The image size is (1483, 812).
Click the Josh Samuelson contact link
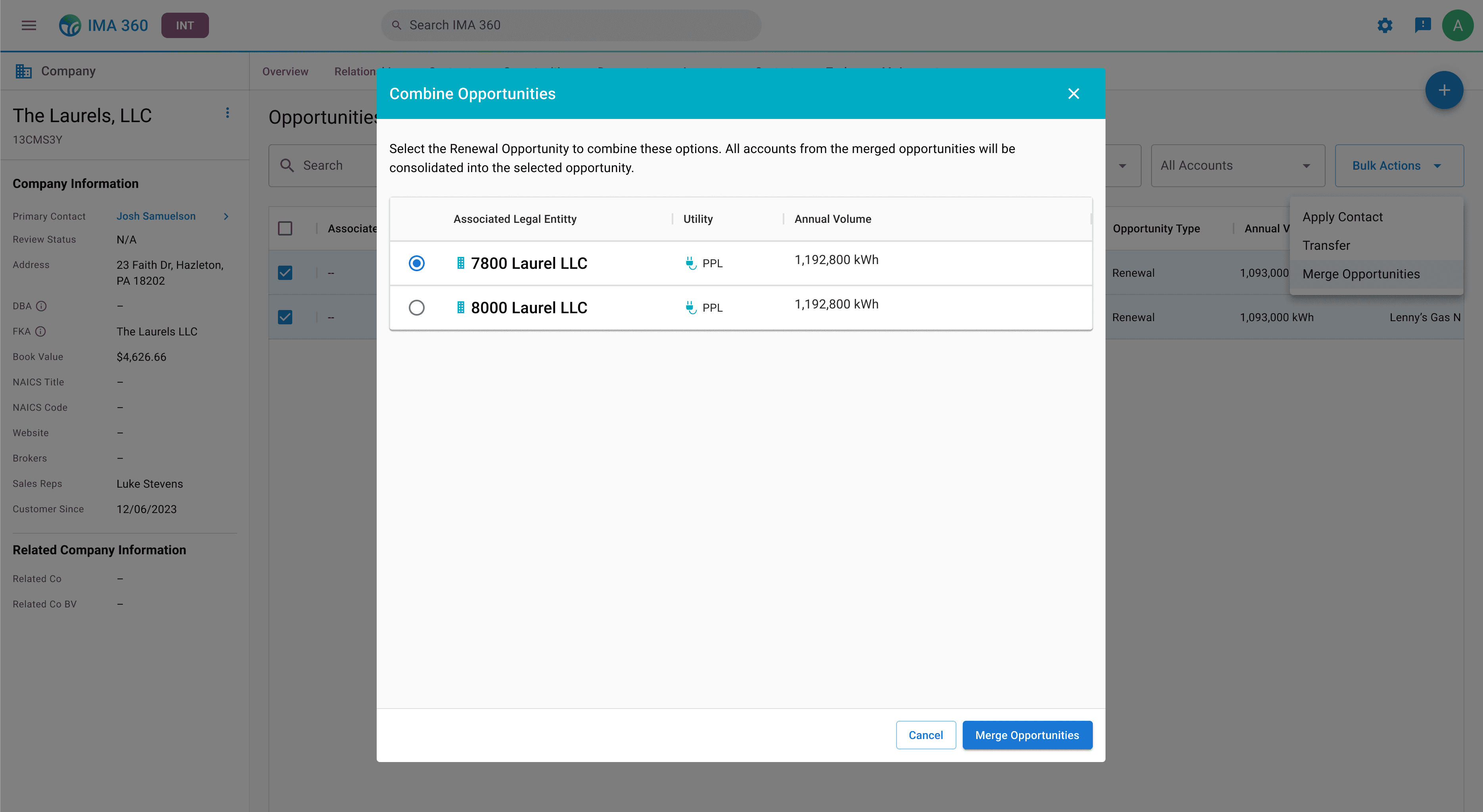(156, 216)
